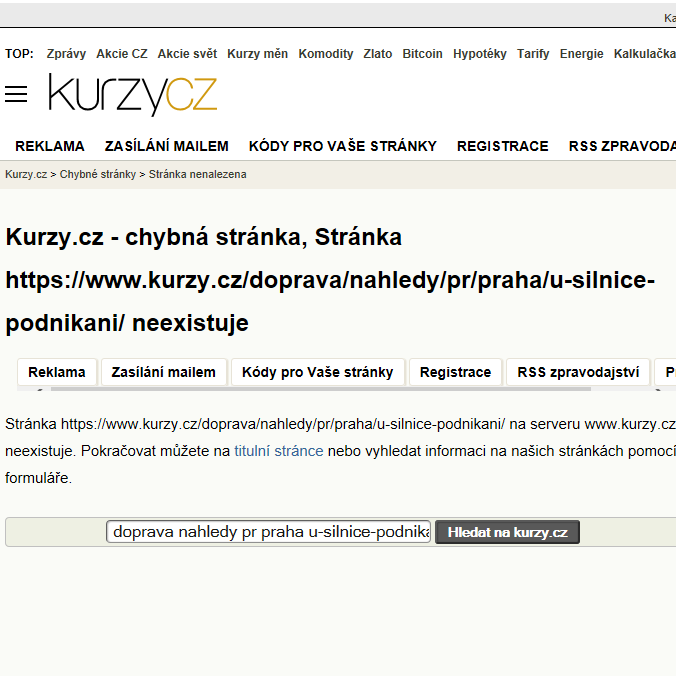The height and width of the screenshot is (676, 676).
Task: Switch to RSS zpravodajství tab
Action: pos(578,372)
